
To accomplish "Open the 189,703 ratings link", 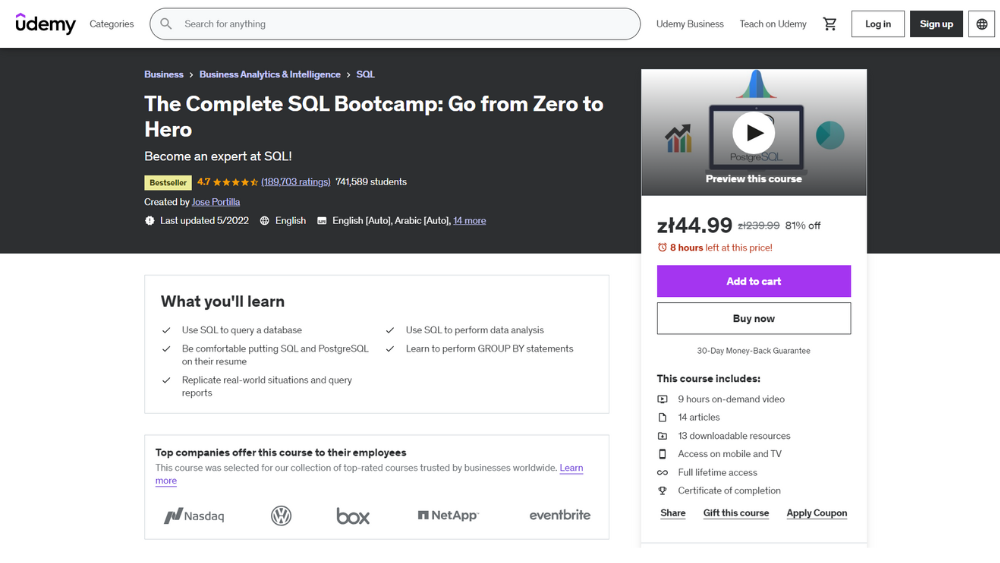I will click(296, 182).
